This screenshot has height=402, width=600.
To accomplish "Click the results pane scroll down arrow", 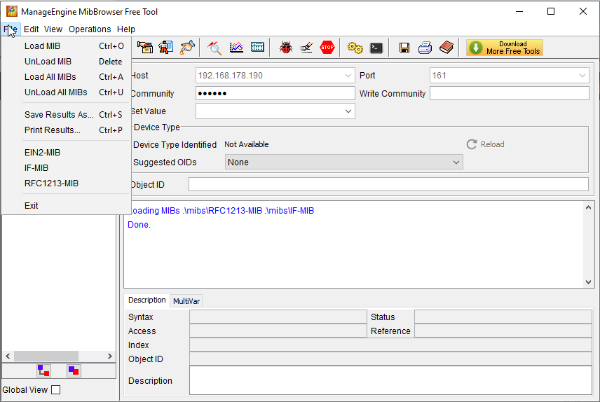I will (x=588, y=282).
